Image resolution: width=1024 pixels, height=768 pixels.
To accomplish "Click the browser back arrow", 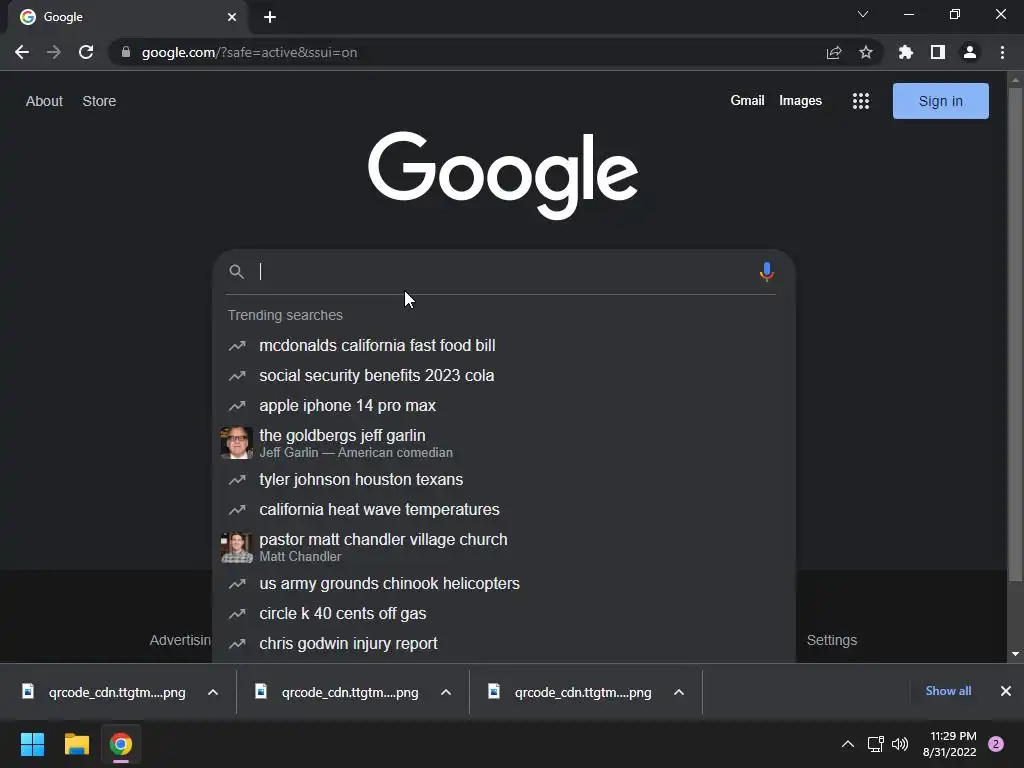I will (x=22, y=52).
